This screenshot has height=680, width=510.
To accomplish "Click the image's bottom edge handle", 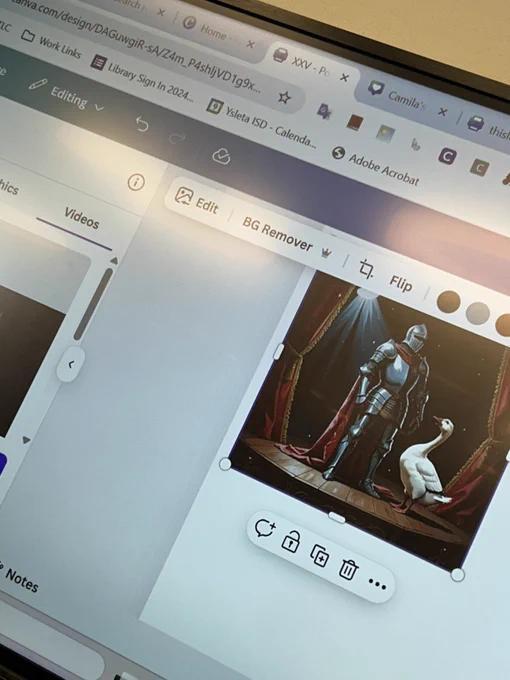I will click(x=337, y=517).
